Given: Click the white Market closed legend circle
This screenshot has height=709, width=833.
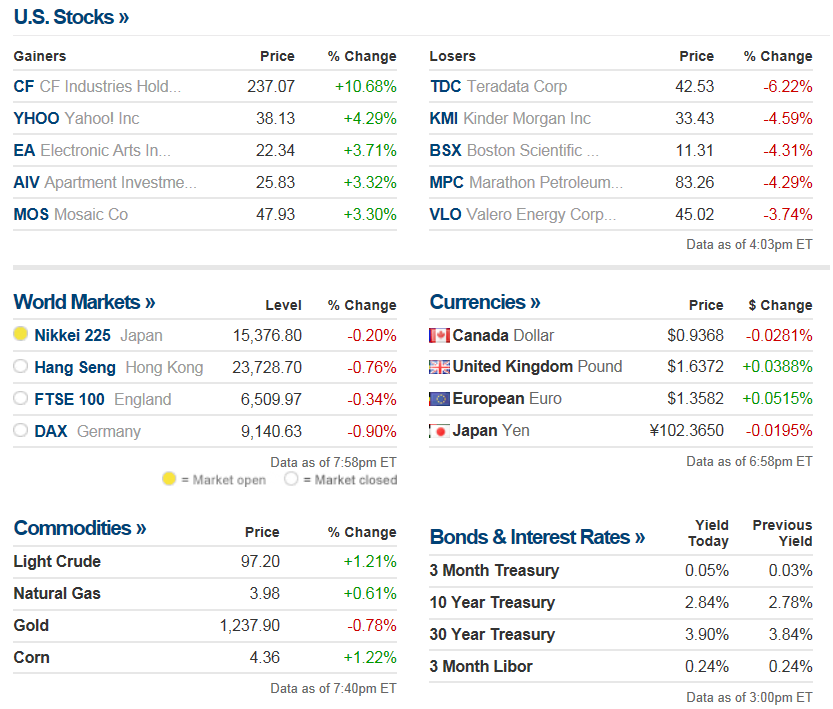Looking at the screenshot, I should tap(291, 479).
